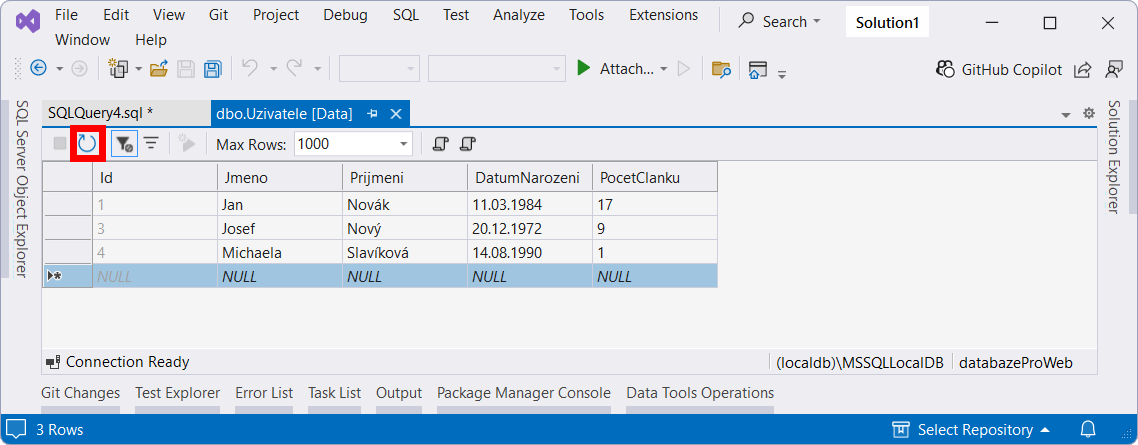Open the Data Tools Operations tab
1138x445 pixels.
pyautogui.click(x=700, y=393)
